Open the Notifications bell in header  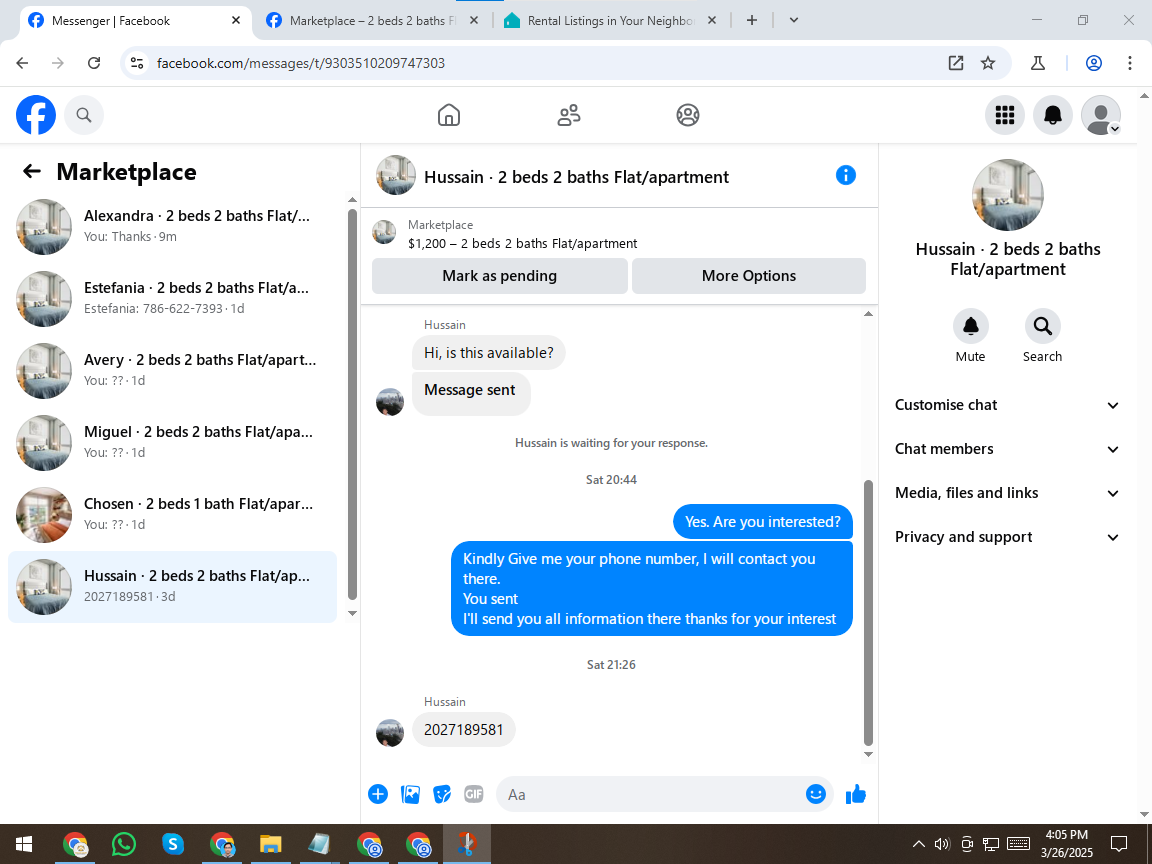point(1053,115)
